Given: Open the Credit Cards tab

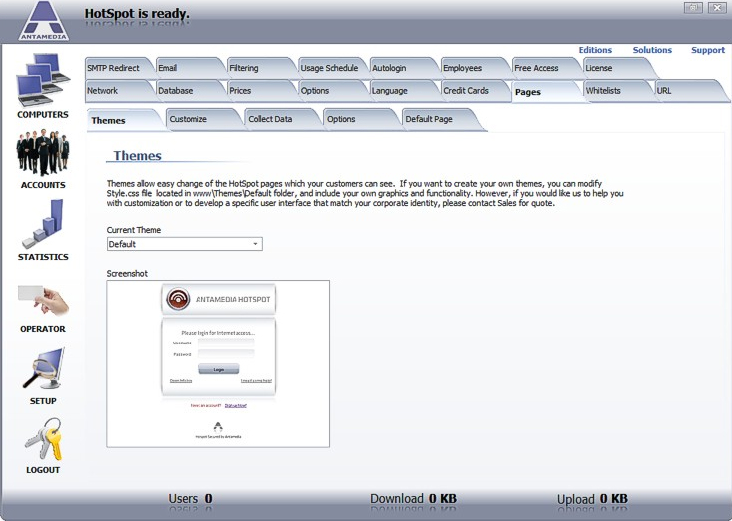Looking at the screenshot, I should pos(474,91).
